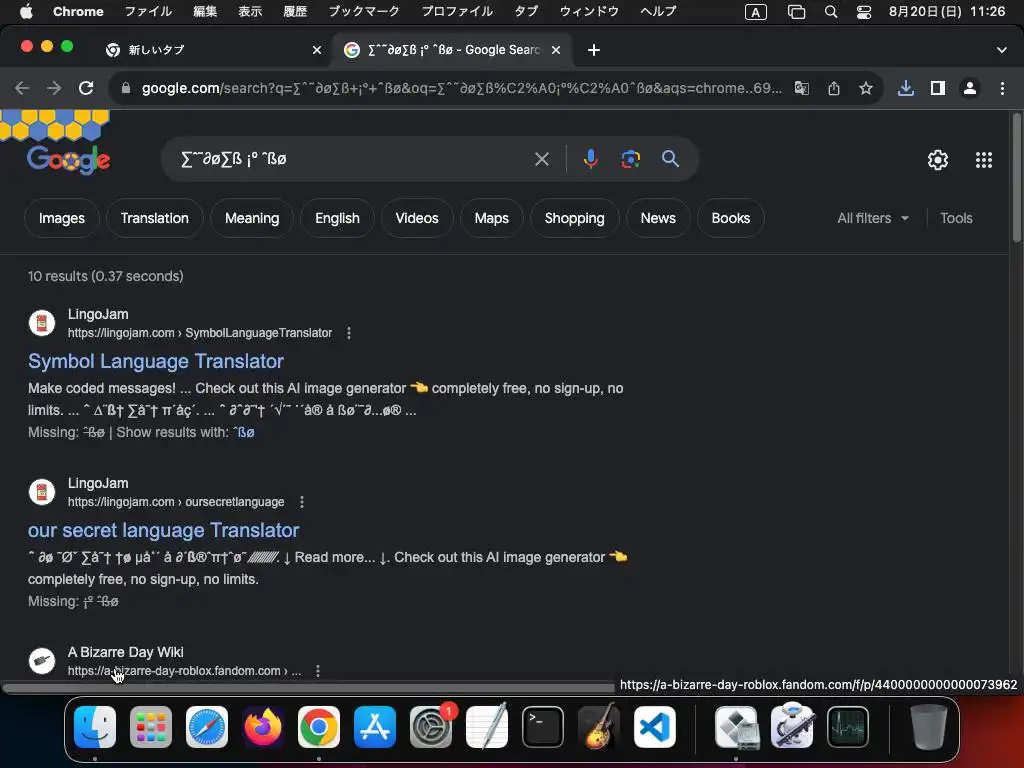Click into the Google search input field

coord(353,159)
